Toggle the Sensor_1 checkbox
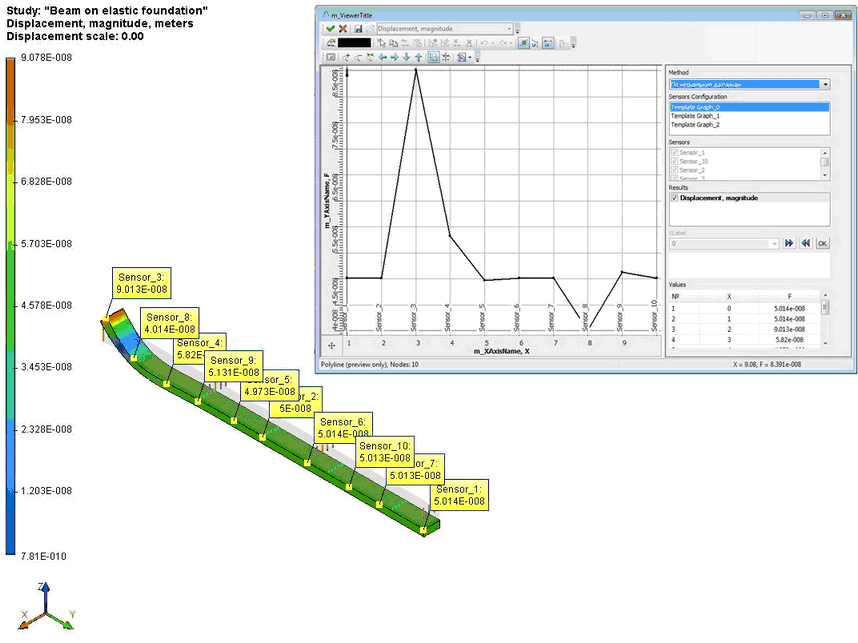 tap(673, 153)
